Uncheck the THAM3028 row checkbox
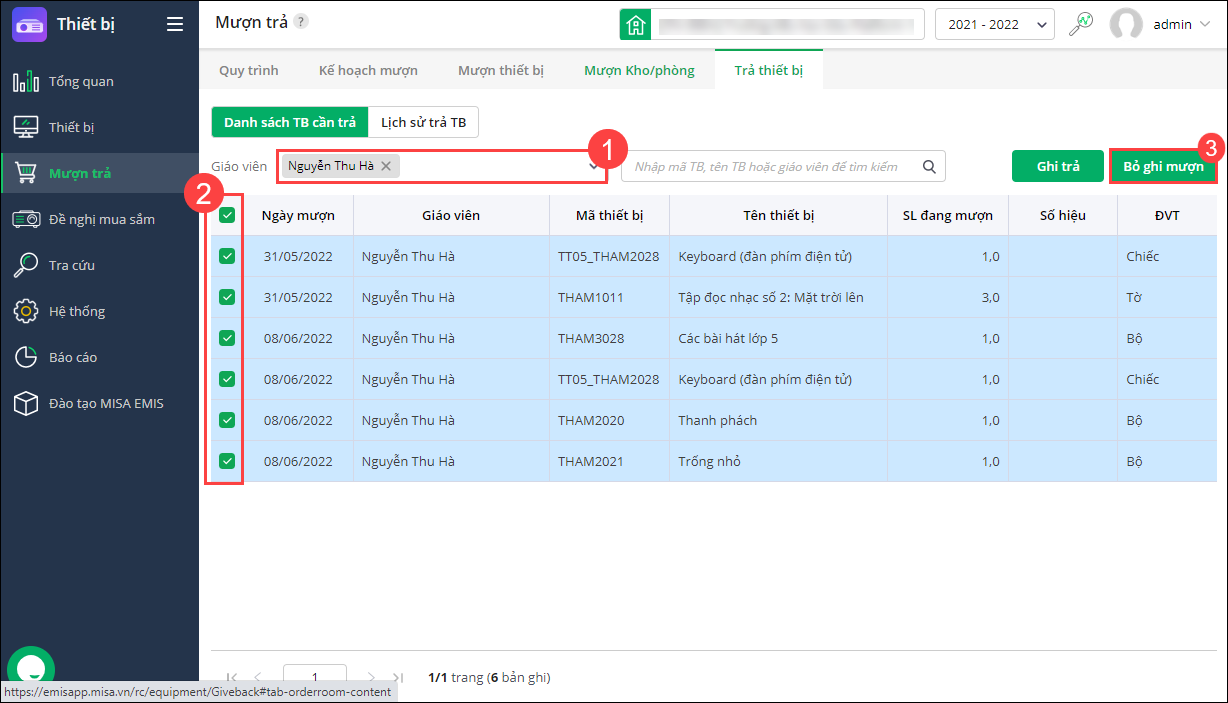The image size is (1228, 703). pos(227,338)
